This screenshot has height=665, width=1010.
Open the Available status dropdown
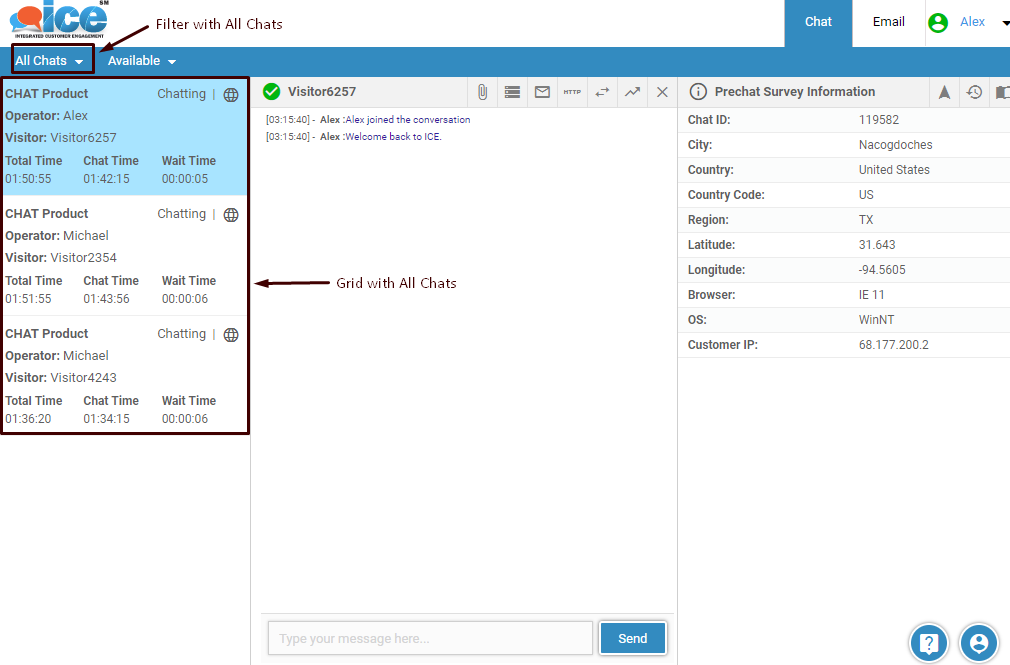point(141,61)
